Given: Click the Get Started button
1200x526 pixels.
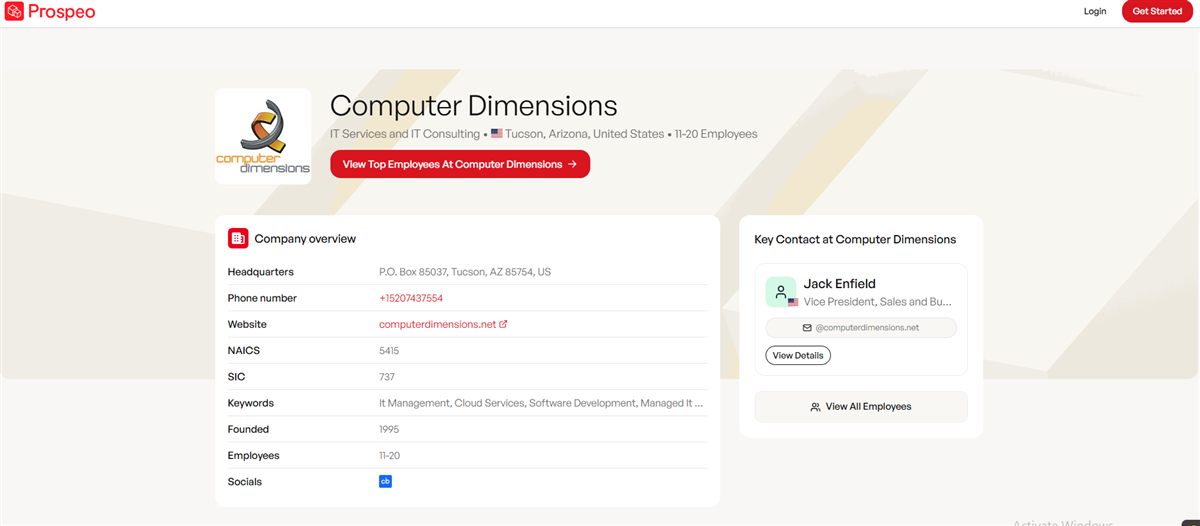Looking at the screenshot, I should pos(1157,11).
